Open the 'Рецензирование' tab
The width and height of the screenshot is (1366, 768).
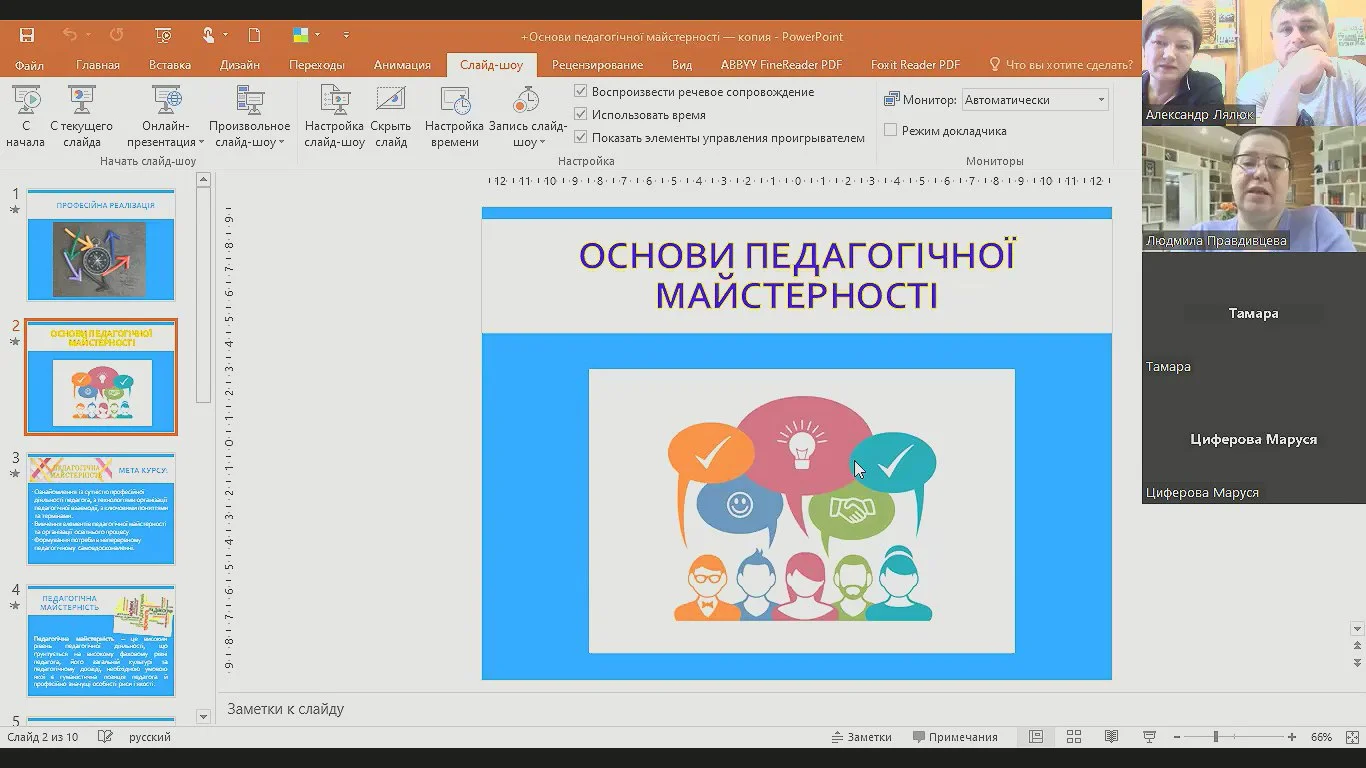pos(597,64)
